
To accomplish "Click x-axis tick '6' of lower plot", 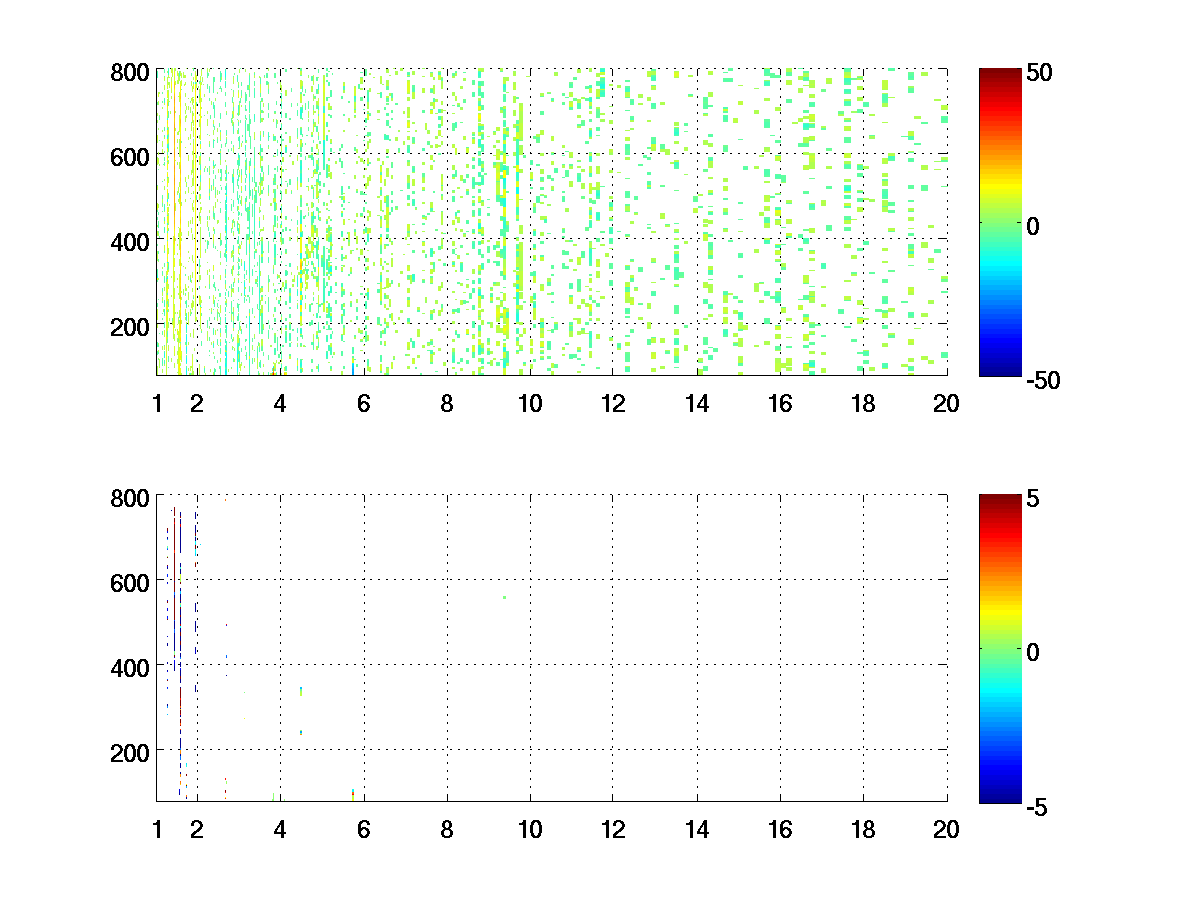I will coord(363,829).
